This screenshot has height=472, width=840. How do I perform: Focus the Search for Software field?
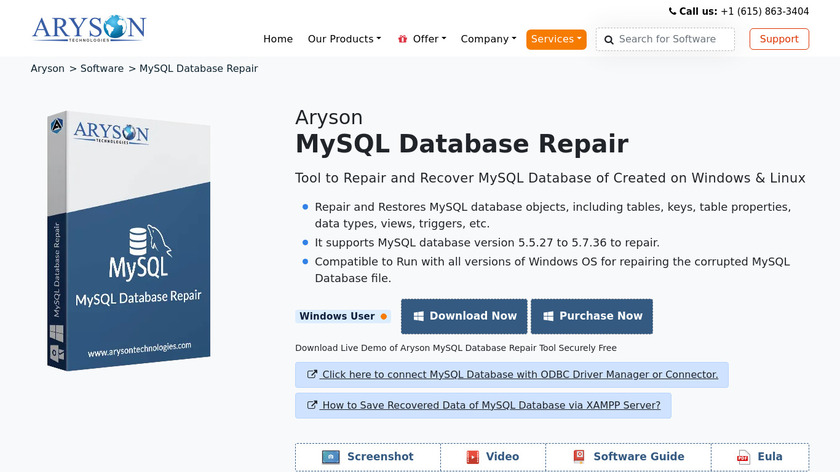pos(665,39)
